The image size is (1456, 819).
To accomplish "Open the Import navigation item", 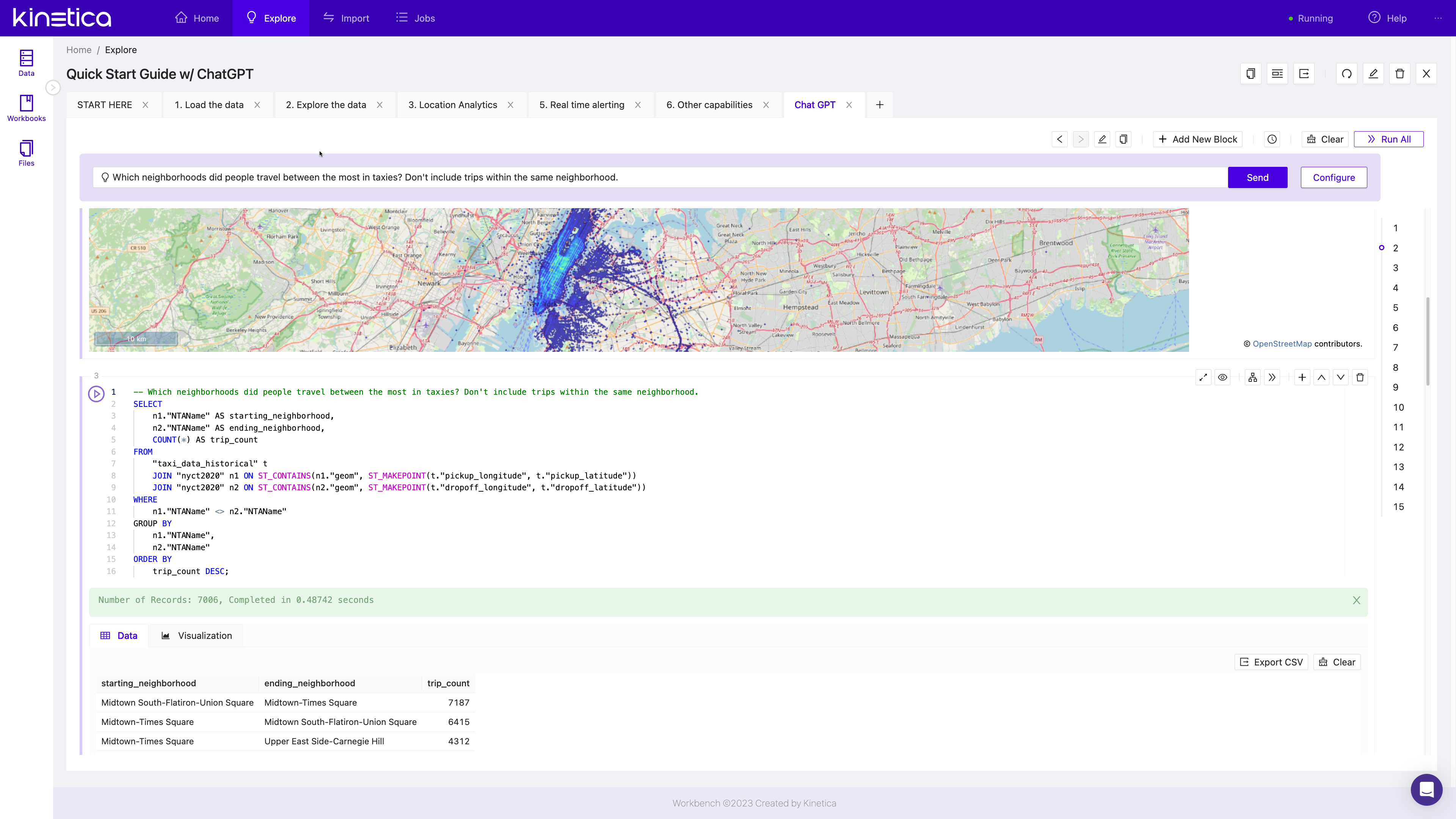I will click(346, 18).
